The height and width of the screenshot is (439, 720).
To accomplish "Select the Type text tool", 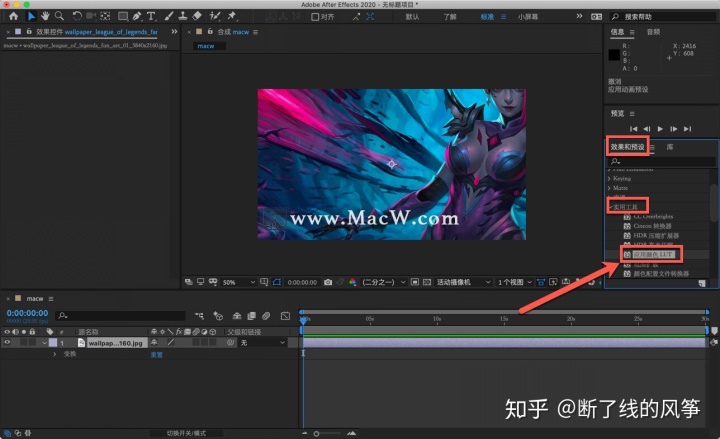I will coord(151,17).
